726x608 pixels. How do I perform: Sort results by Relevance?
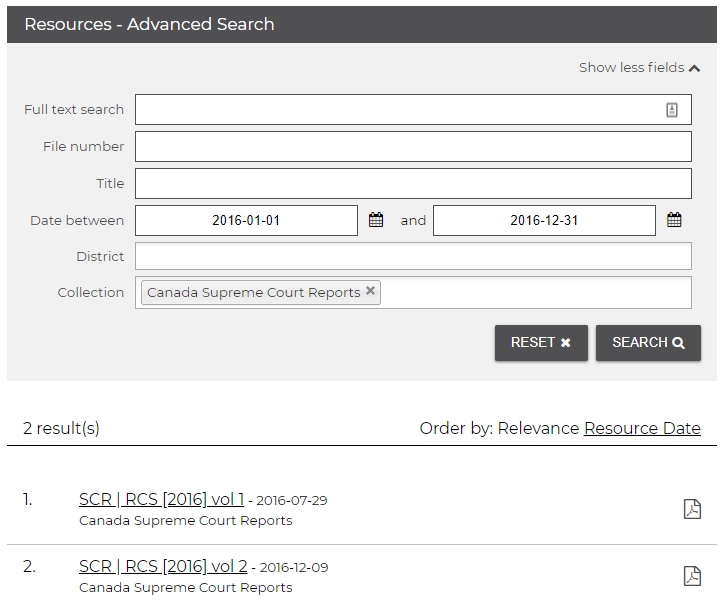(x=538, y=428)
